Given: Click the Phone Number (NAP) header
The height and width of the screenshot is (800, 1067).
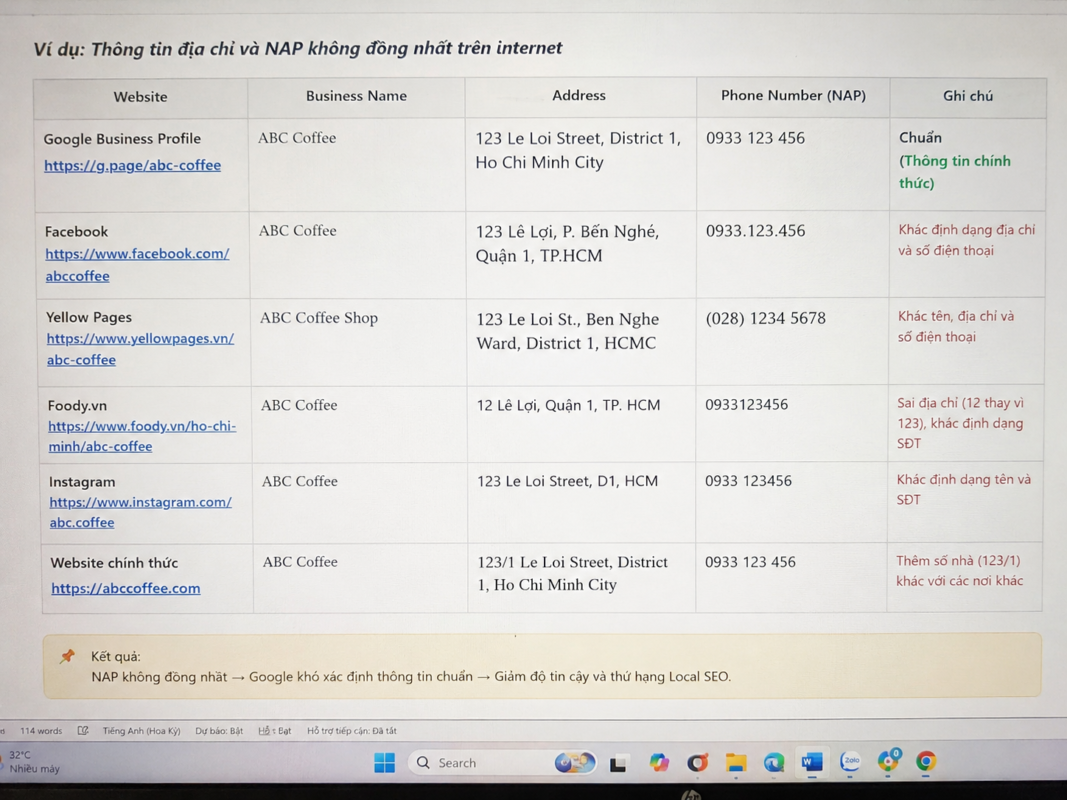Looking at the screenshot, I should click(x=793, y=95).
